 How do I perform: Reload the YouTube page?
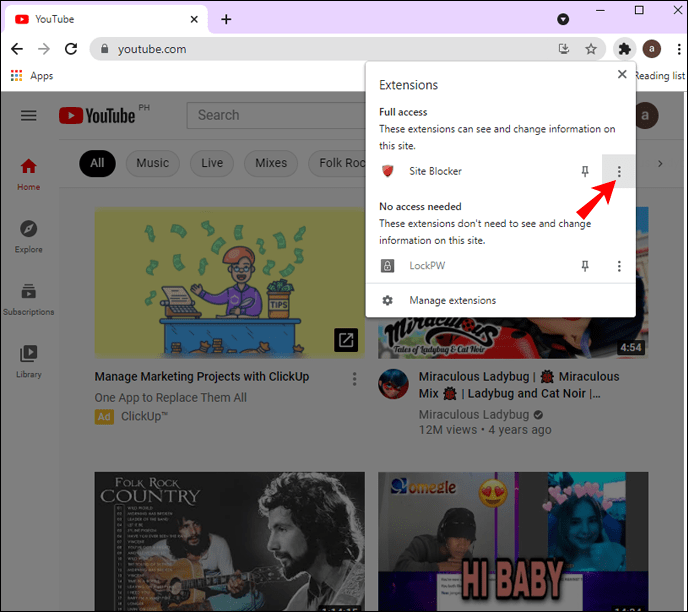71,49
